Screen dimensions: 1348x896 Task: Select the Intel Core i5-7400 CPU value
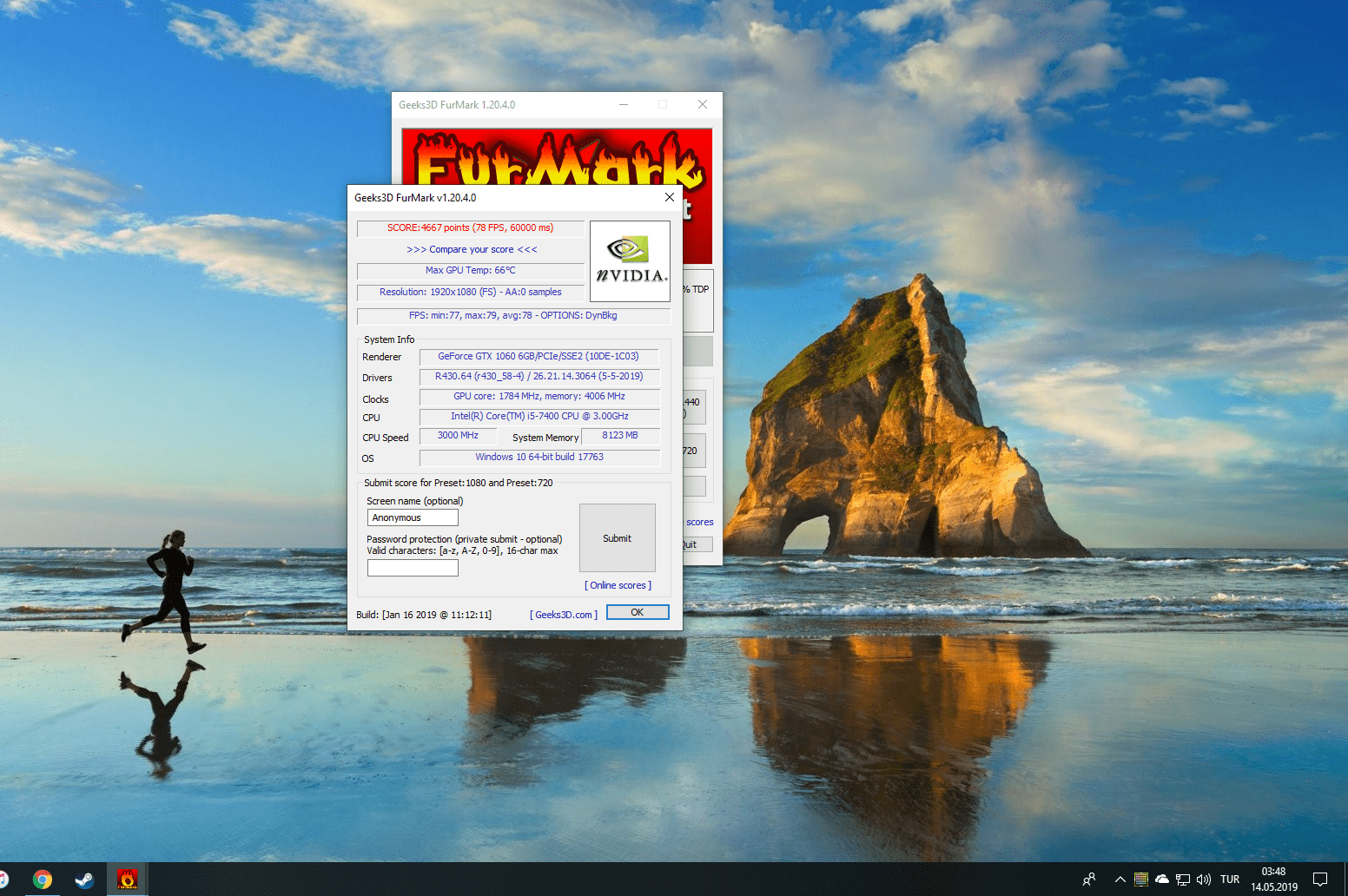539,417
